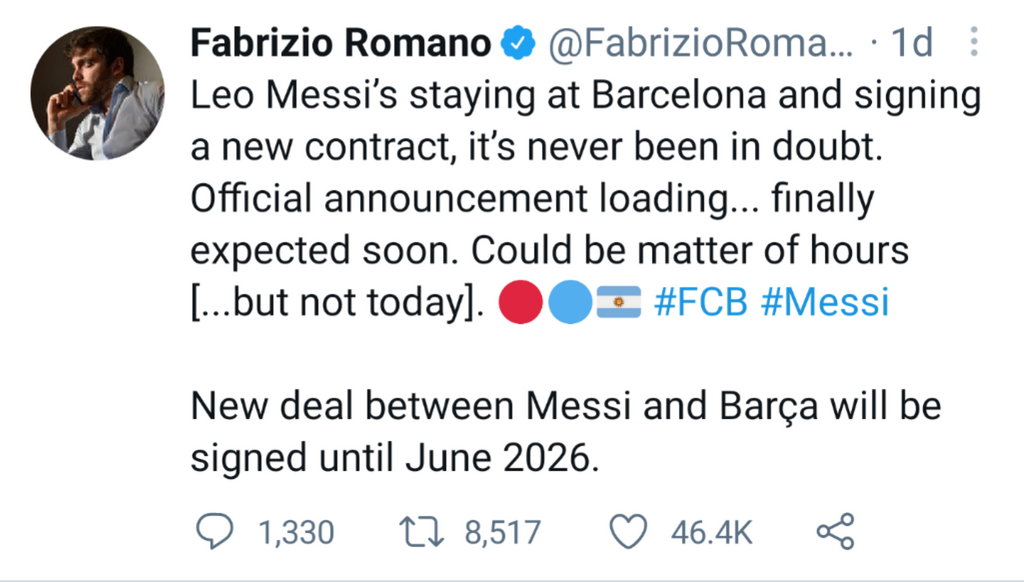Open the @FabrizioRoma... handle link
Viewport: 1024px width, 582px height.
pyautogui.click(x=700, y=43)
